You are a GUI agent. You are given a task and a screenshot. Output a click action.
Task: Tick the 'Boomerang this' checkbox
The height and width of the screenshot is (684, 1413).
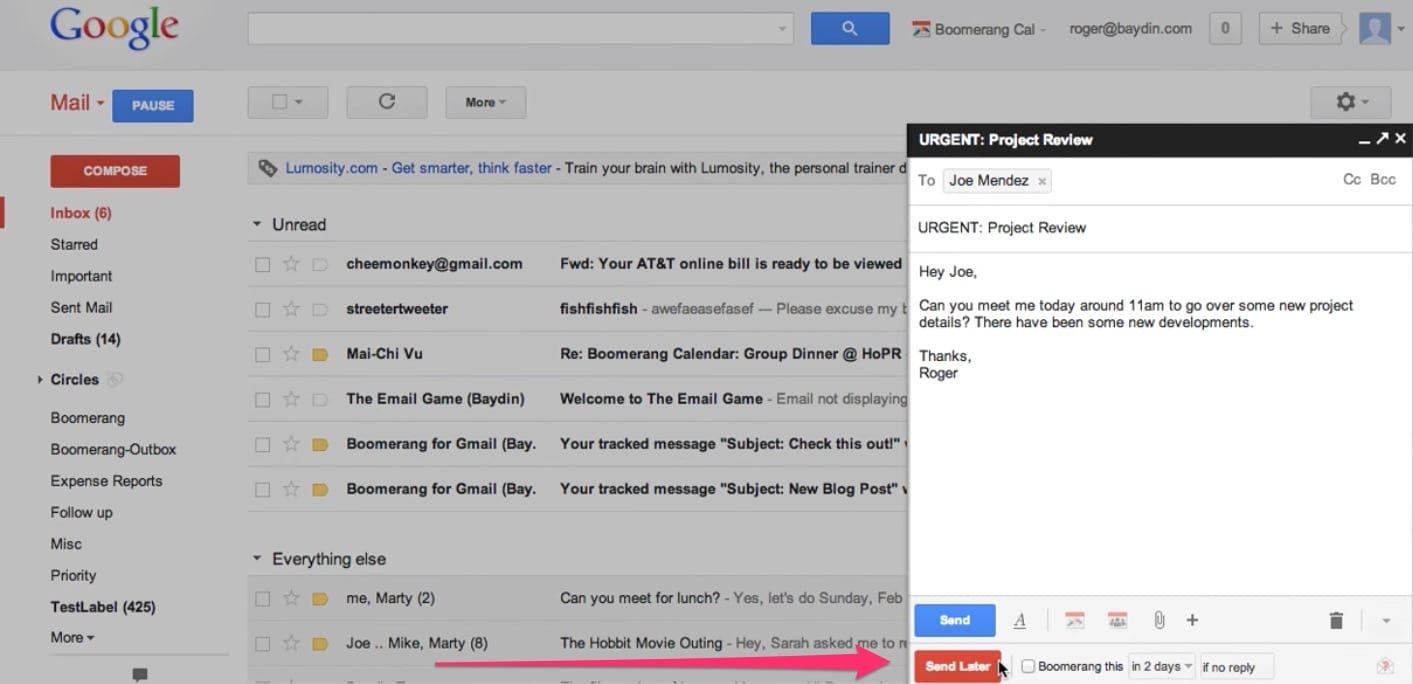point(1028,667)
